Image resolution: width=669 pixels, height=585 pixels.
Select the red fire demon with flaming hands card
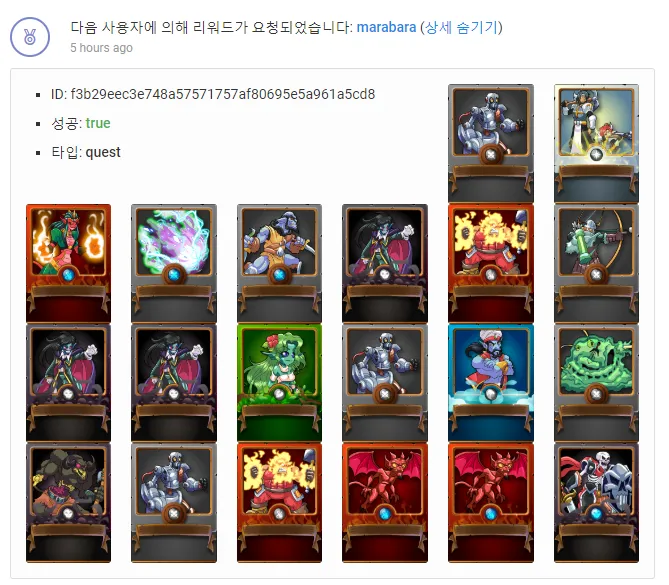68,263
